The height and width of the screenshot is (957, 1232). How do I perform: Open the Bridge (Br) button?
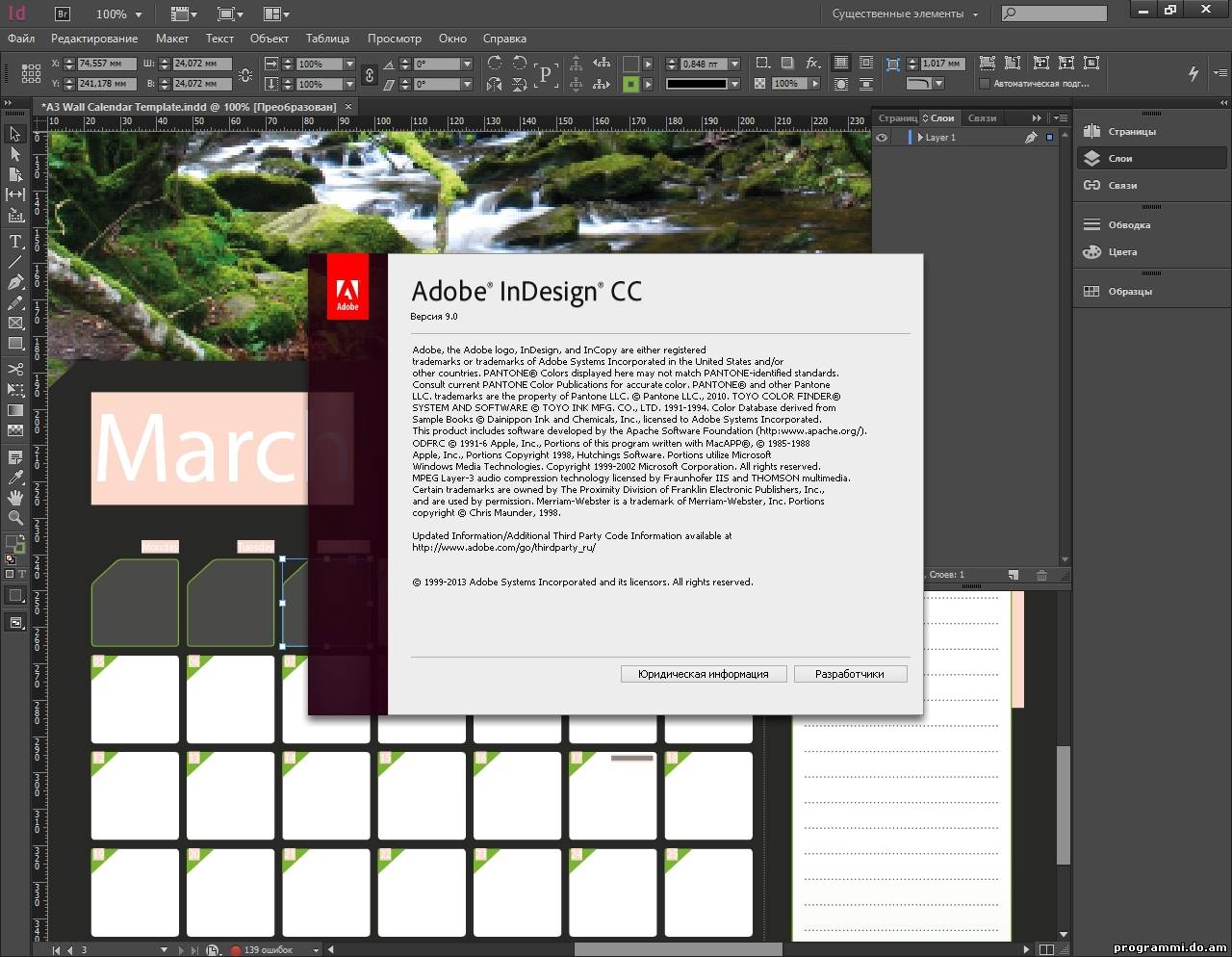63,13
